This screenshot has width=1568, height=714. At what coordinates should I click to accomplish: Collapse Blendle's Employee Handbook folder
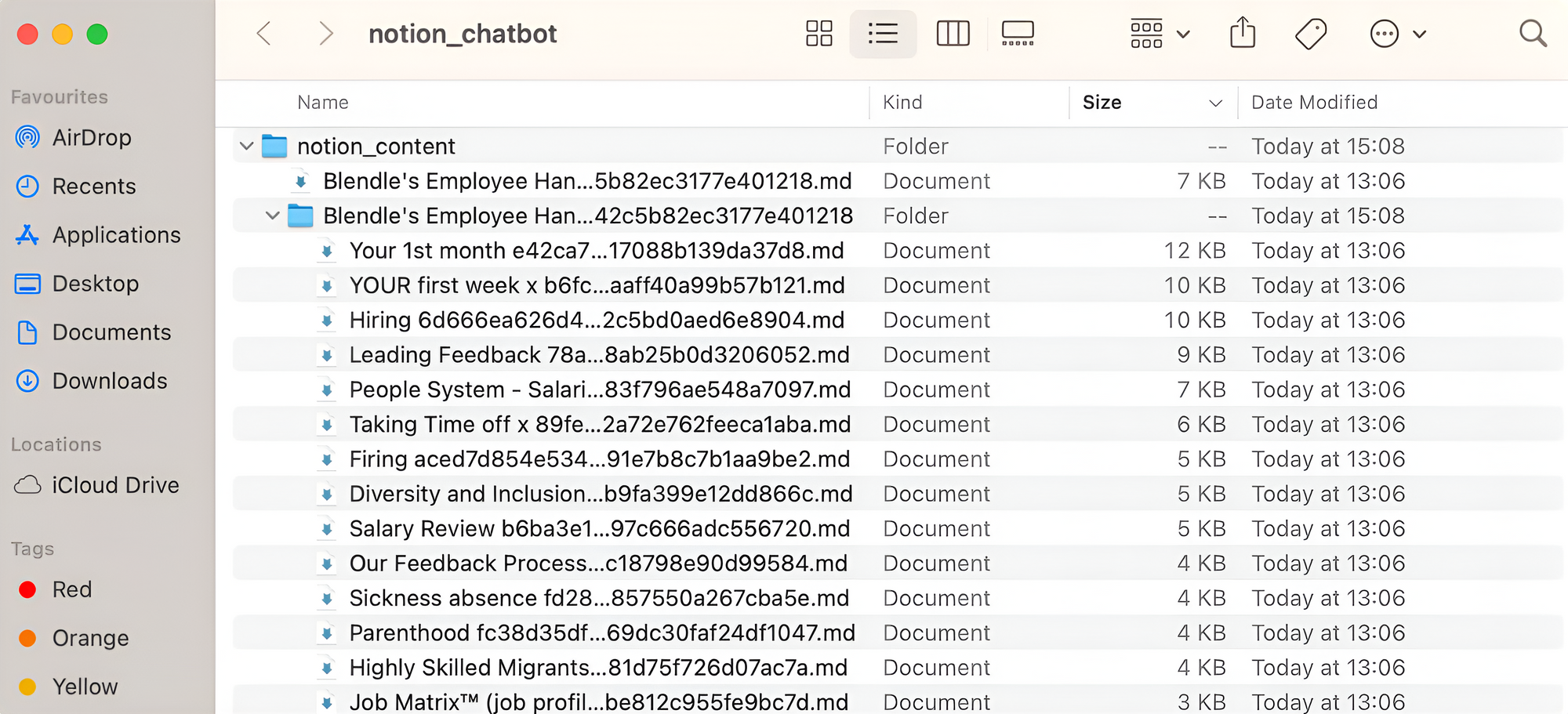coord(271,215)
